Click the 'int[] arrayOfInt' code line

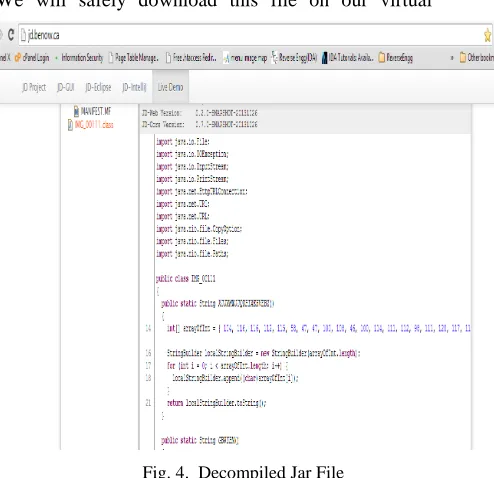(319, 328)
